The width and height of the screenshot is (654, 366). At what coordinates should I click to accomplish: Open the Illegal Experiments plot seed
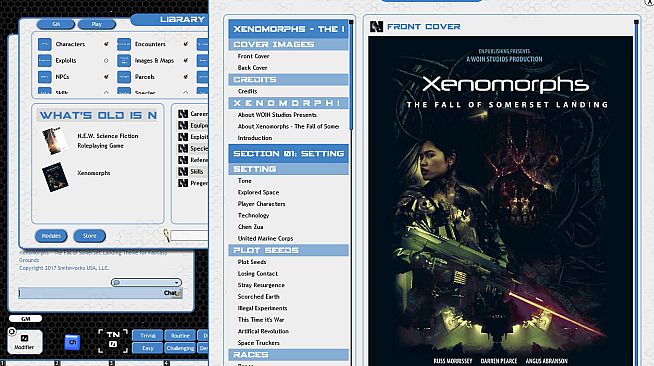pyautogui.click(x=262, y=308)
